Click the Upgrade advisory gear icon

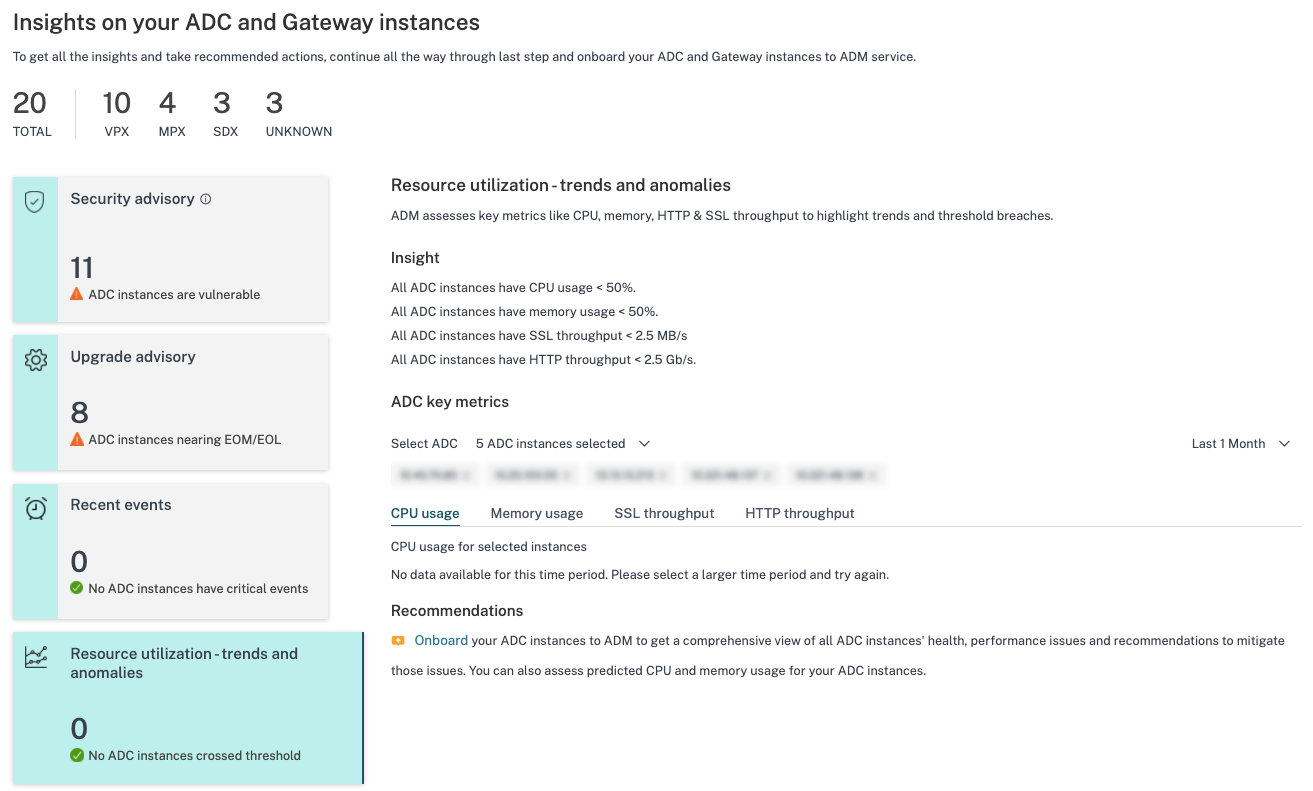[35, 360]
